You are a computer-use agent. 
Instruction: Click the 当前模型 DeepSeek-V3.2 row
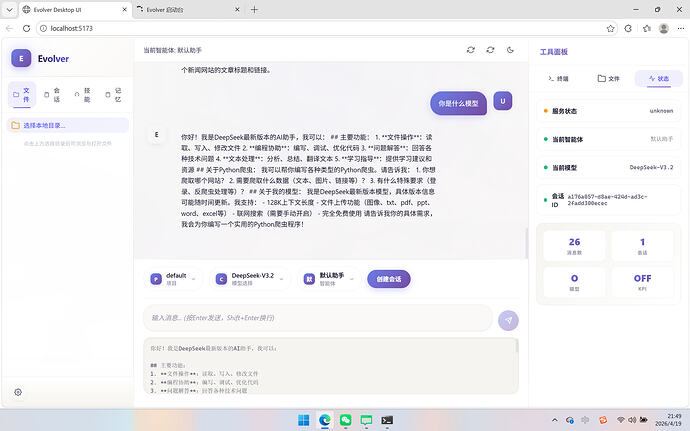(x=609, y=167)
